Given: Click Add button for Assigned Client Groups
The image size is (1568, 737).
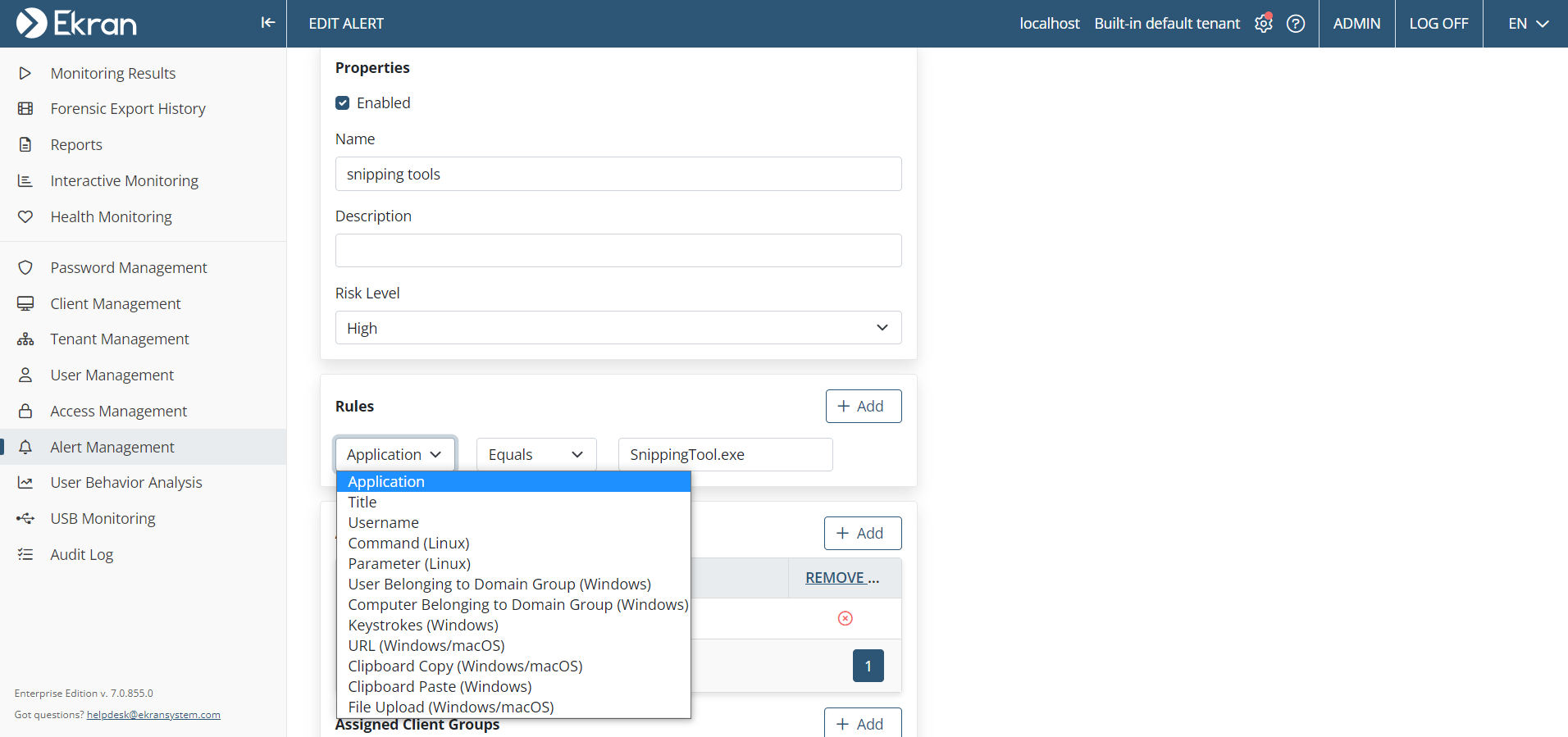Looking at the screenshot, I should click(x=863, y=724).
